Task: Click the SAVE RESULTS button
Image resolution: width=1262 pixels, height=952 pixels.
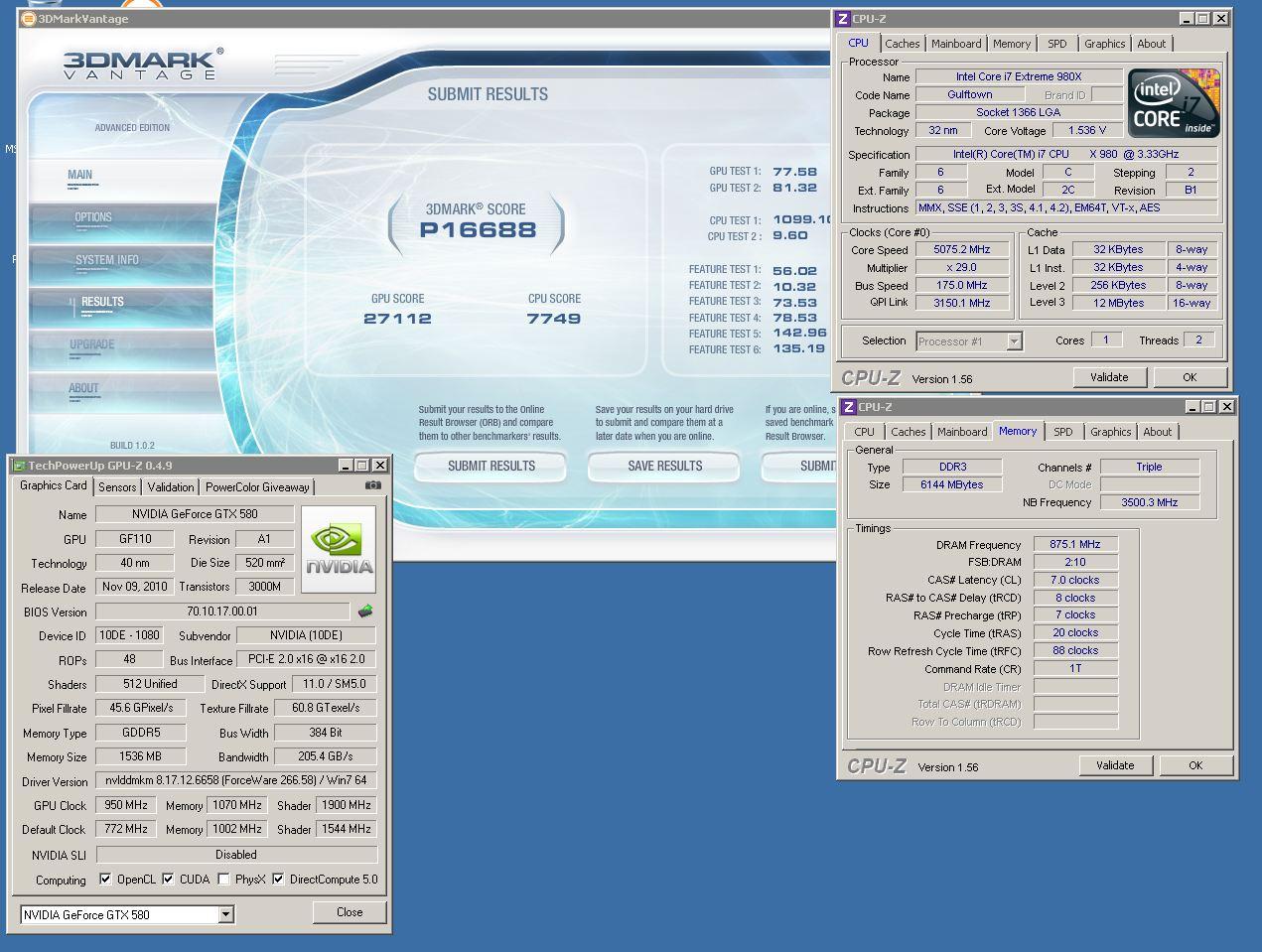Action: [664, 466]
